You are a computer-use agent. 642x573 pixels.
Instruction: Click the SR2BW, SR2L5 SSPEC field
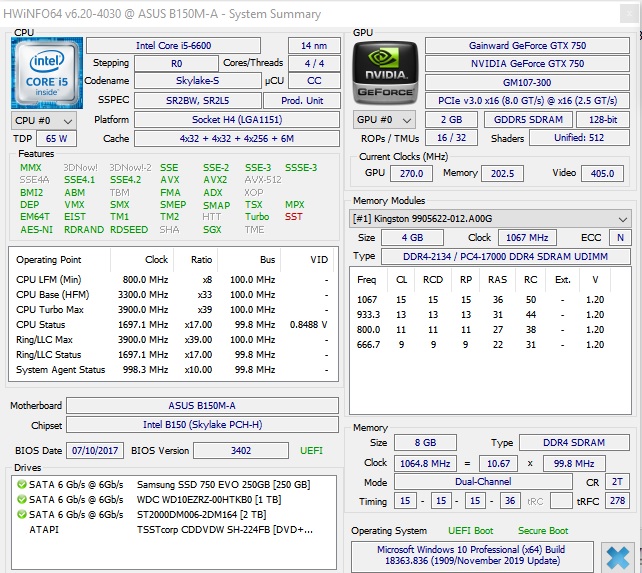point(198,100)
